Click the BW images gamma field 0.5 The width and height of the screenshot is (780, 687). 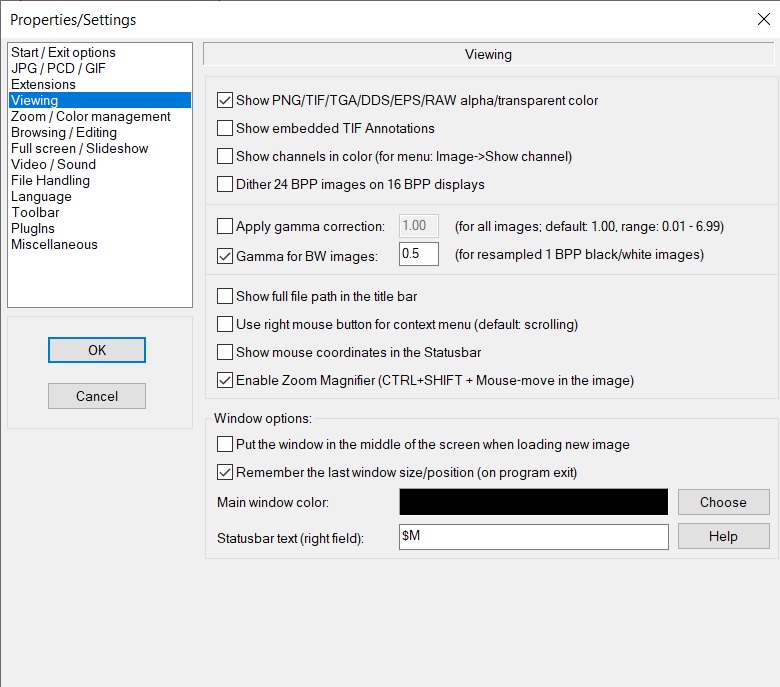click(x=418, y=254)
